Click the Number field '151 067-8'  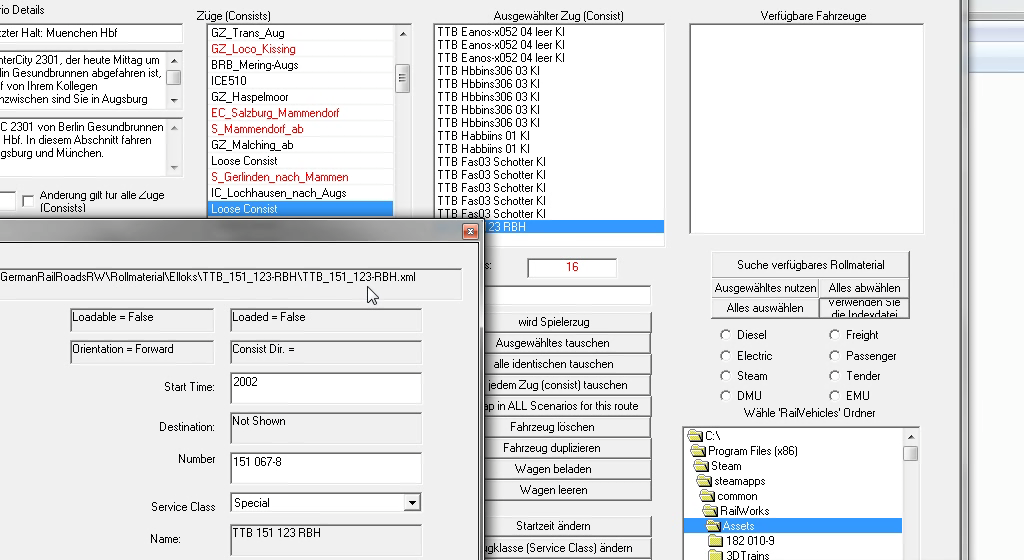(326, 468)
